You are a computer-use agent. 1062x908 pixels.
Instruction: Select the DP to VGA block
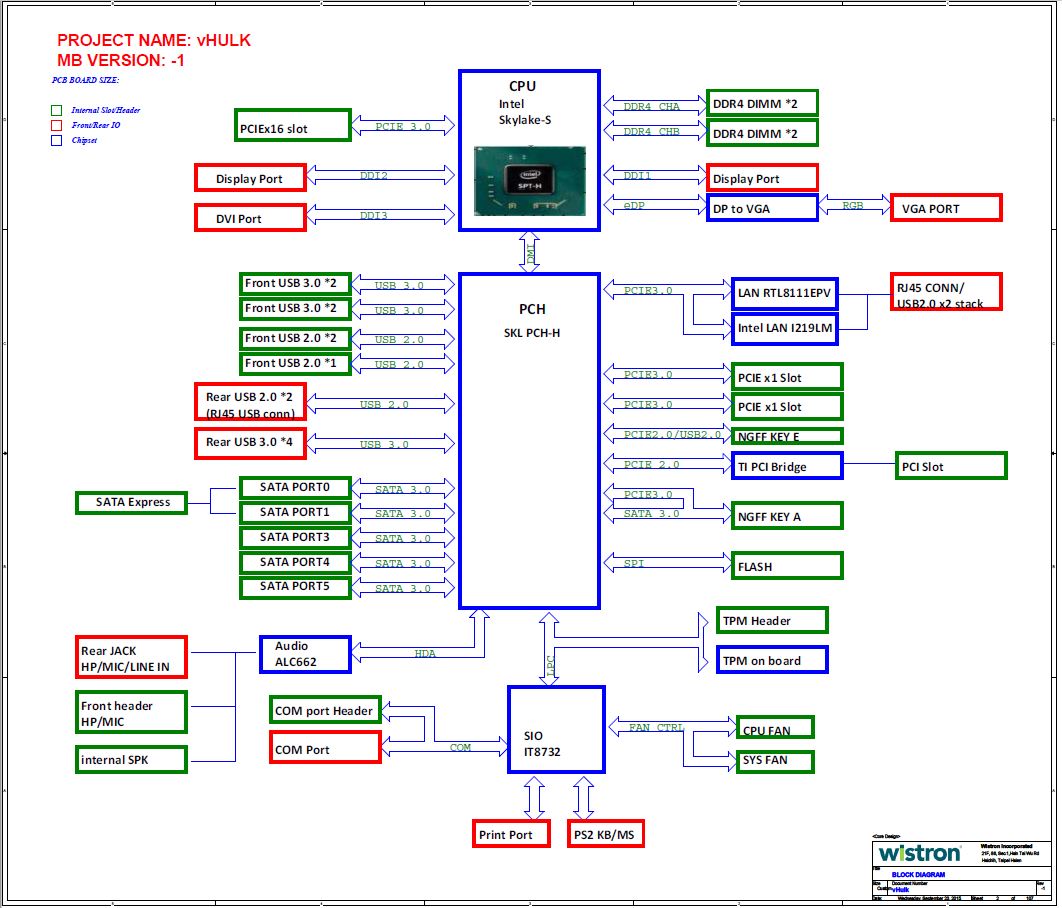click(762, 208)
